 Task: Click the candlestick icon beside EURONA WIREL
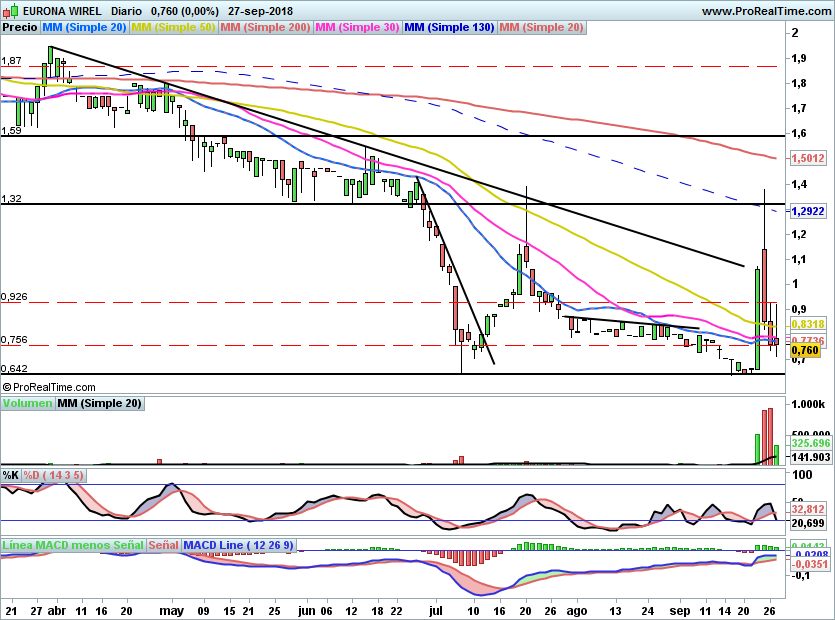click(11, 11)
